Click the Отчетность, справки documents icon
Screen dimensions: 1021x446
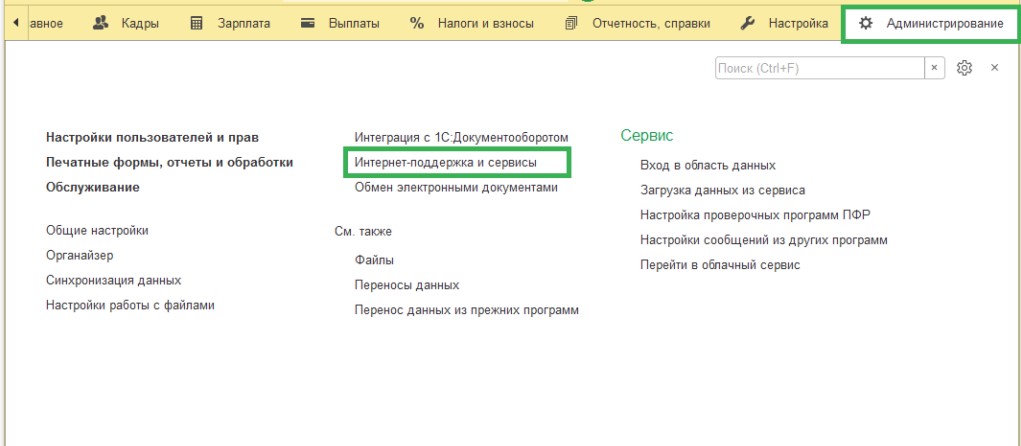[x=571, y=22]
